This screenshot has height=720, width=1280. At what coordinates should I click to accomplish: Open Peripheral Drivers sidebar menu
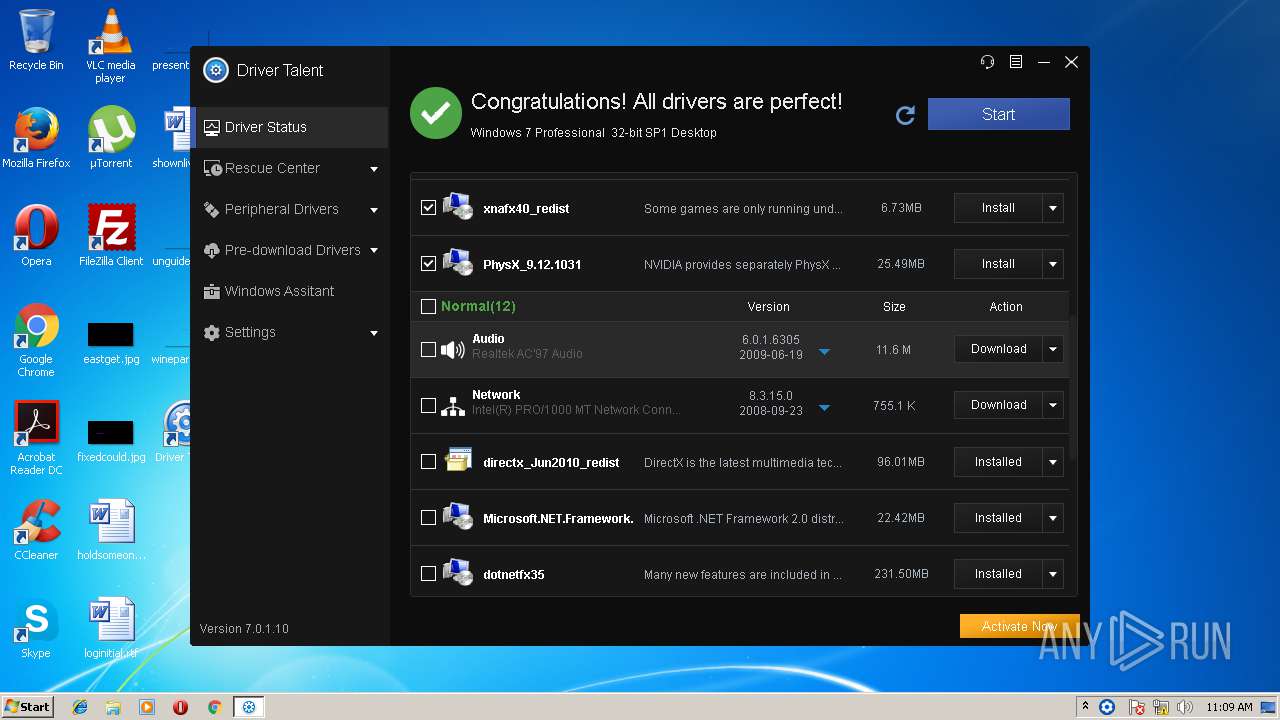click(x=290, y=209)
